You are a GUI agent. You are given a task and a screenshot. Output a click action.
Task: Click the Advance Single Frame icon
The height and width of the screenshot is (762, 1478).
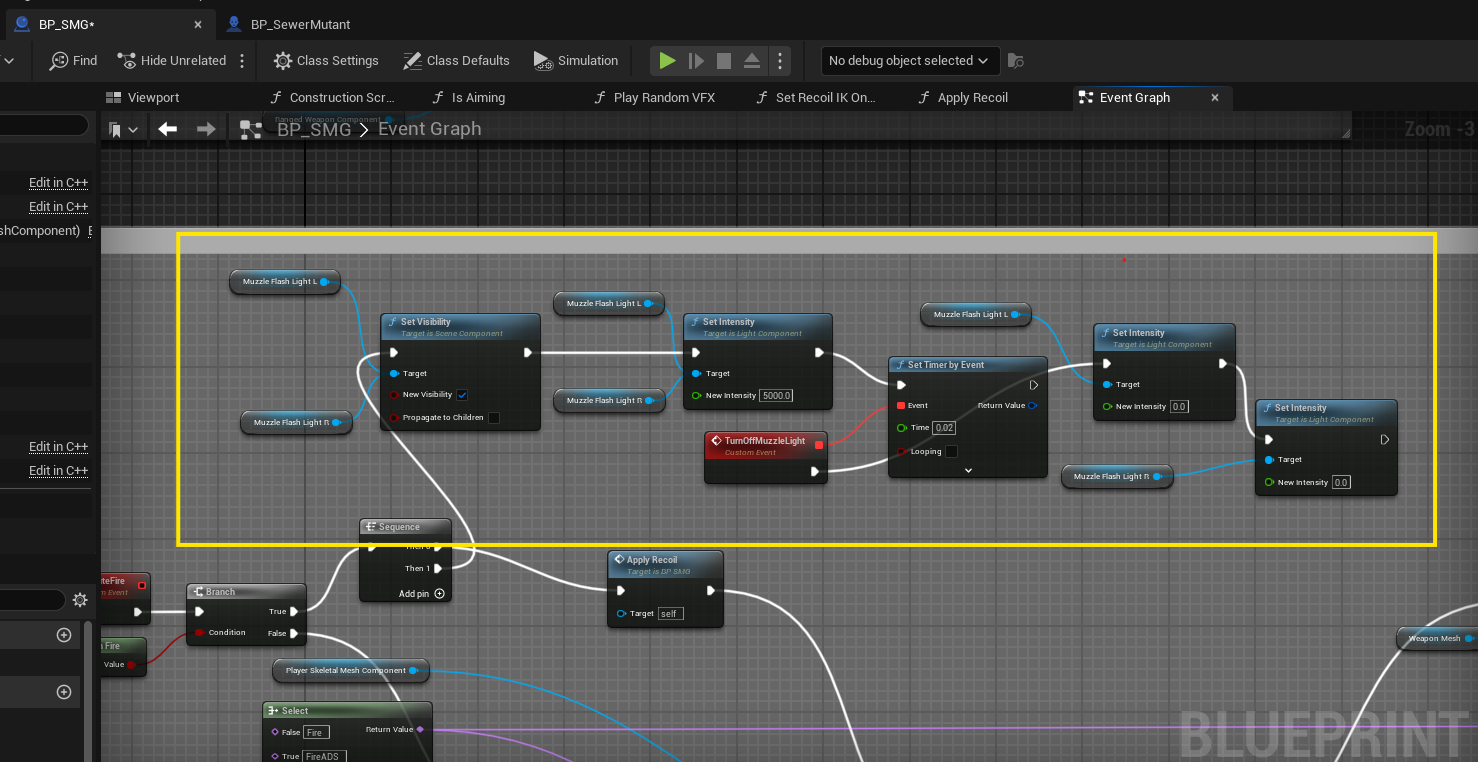(x=696, y=61)
